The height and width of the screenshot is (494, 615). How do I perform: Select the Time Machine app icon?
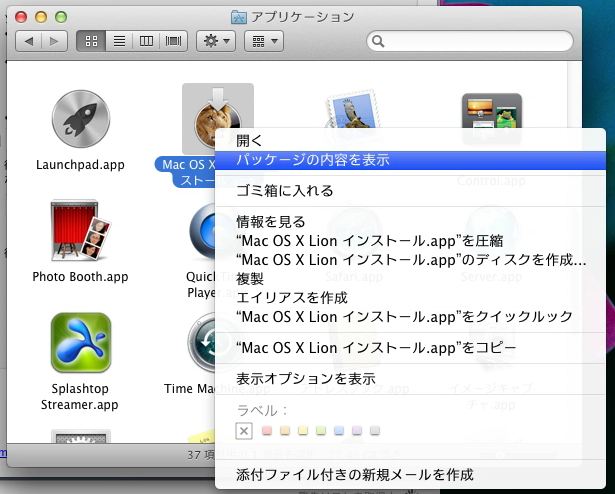pyautogui.click(x=202, y=343)
